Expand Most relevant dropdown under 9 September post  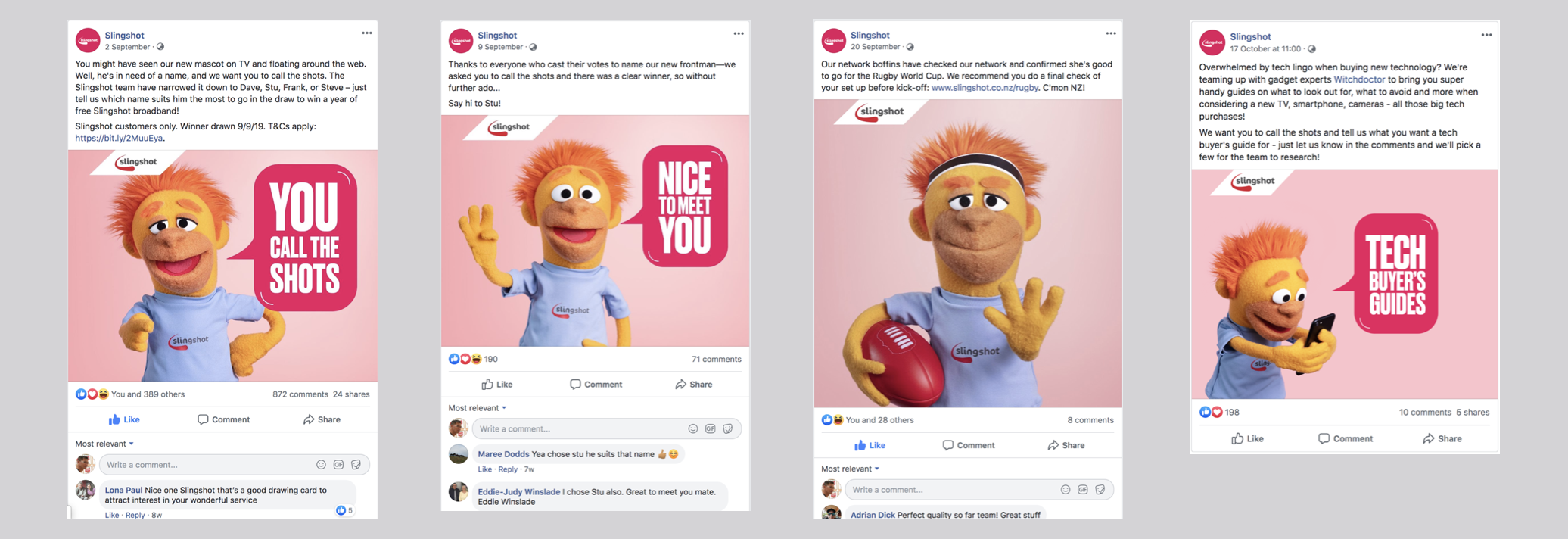point(478,408)
